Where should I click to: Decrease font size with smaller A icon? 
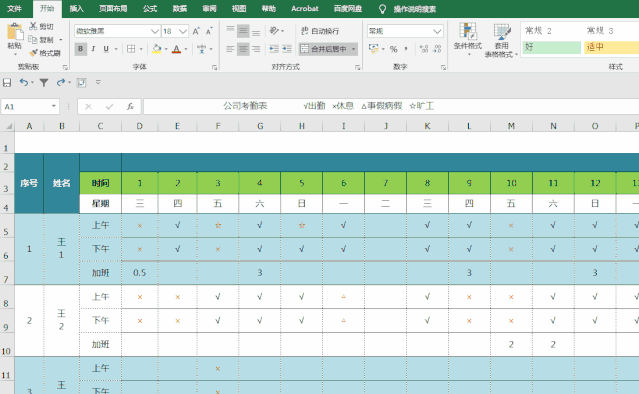(x=209, y=31)
